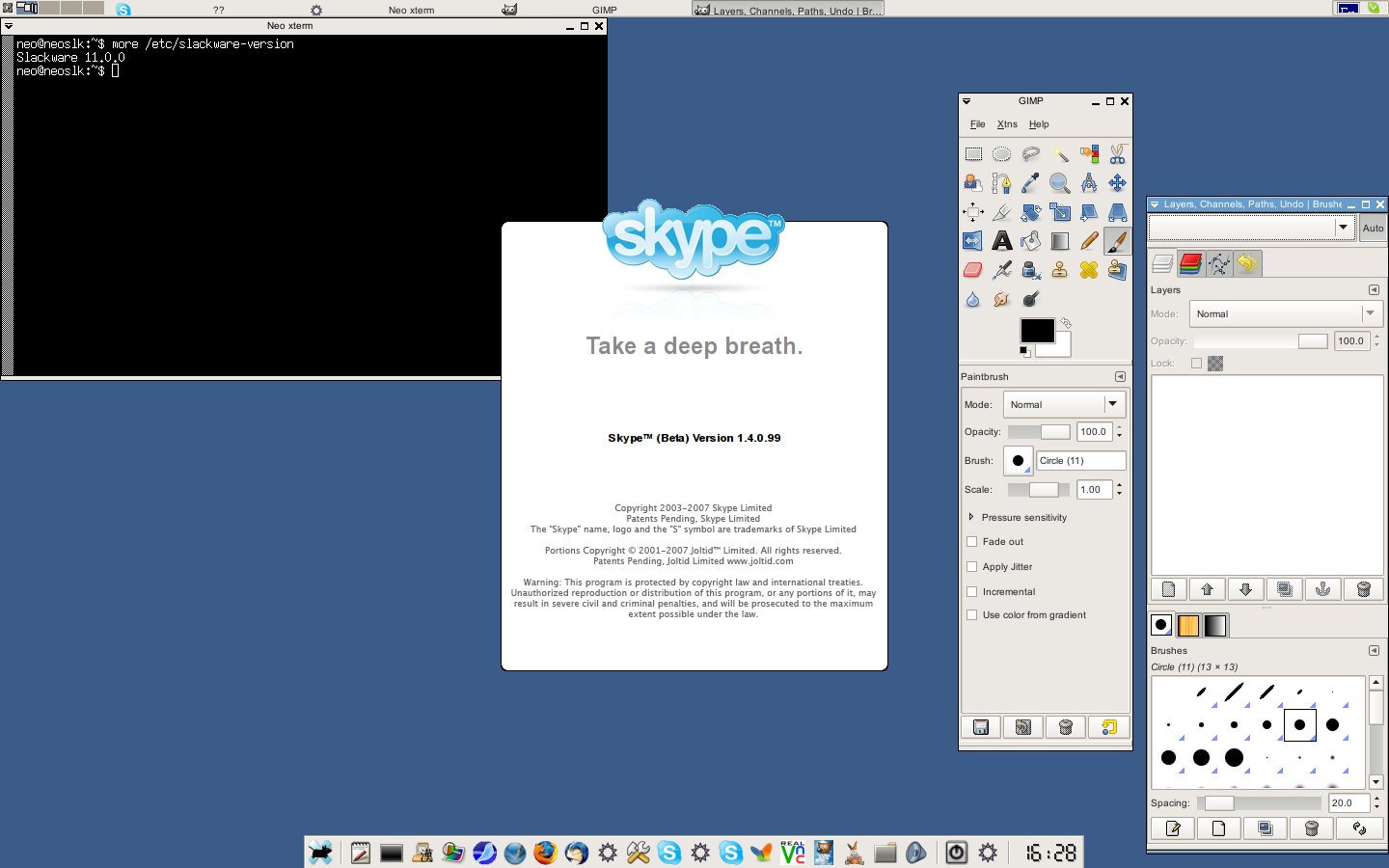Select the Pencil tool
The width and height of the screenshot is (1389, 868).
[x=1089, y=241]
